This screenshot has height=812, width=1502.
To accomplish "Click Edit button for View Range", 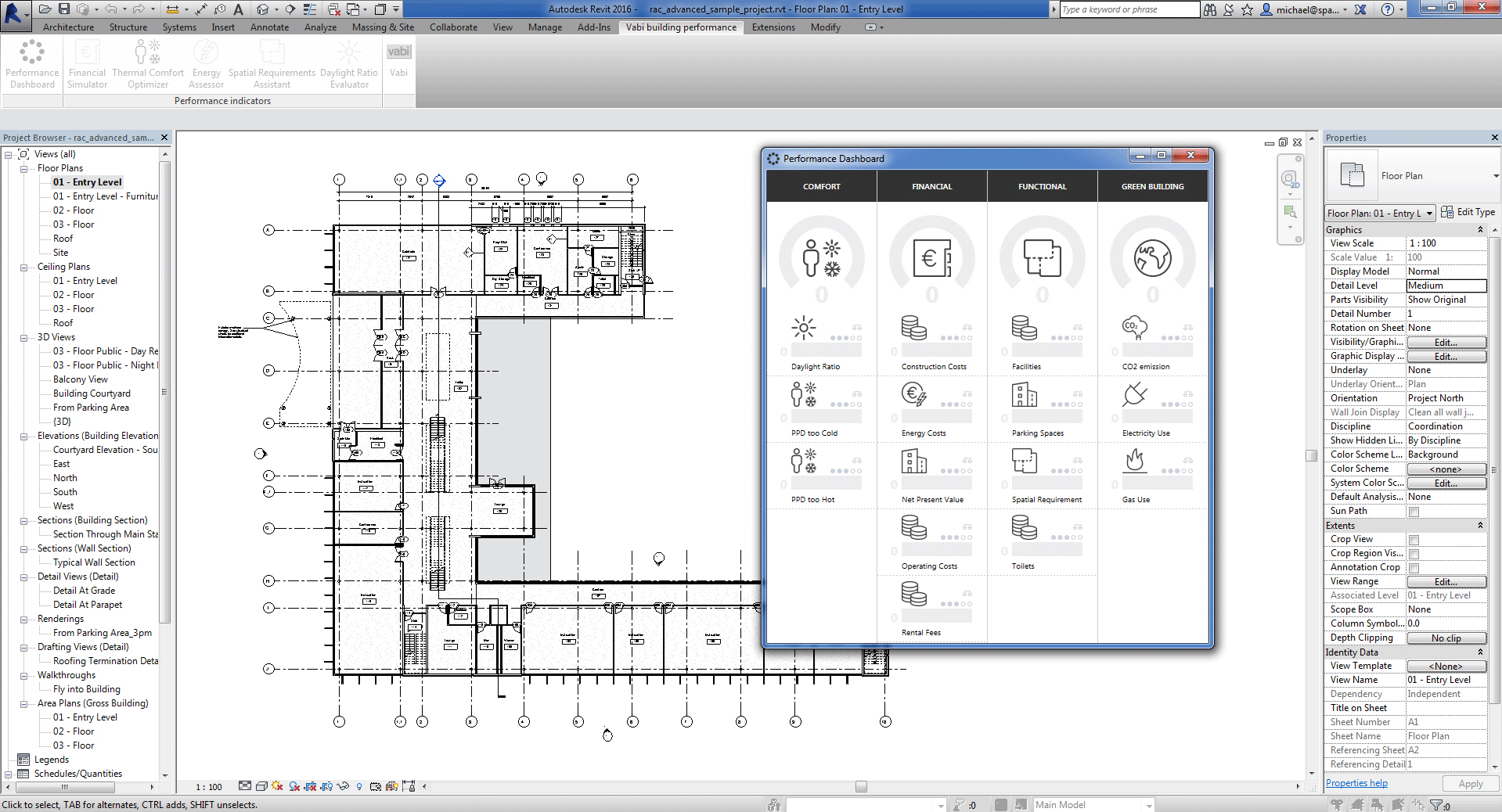I will pos(1446,582).
